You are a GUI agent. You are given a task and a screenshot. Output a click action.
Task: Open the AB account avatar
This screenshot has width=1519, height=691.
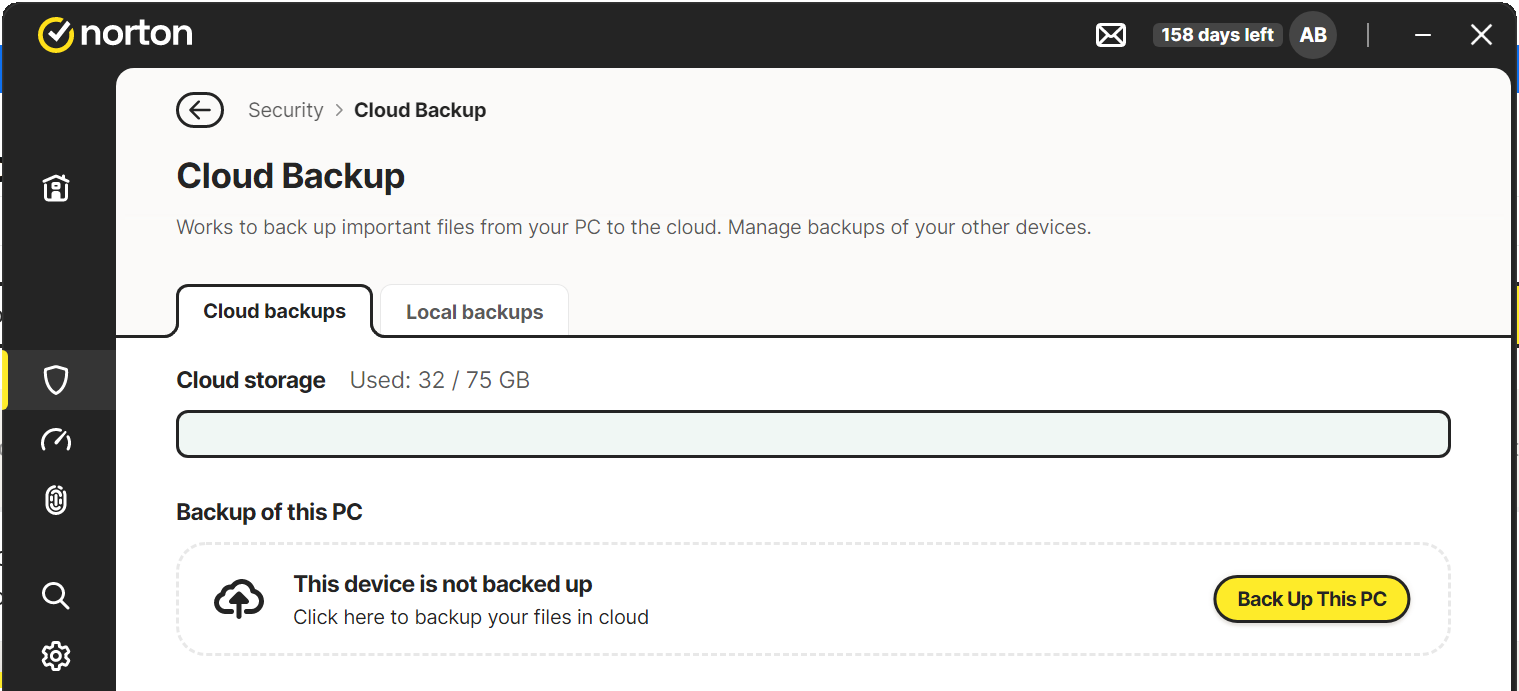(1312, 35)
